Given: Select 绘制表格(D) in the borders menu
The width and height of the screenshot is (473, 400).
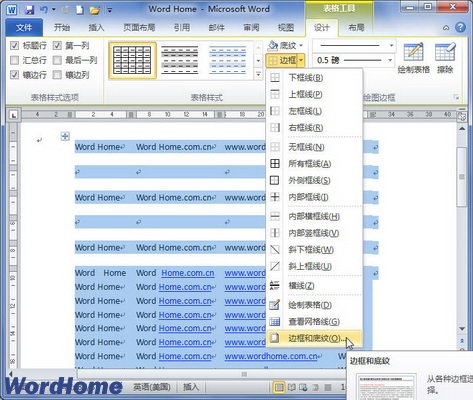Looking at the screenshot, I should click(x=314, y=305).
